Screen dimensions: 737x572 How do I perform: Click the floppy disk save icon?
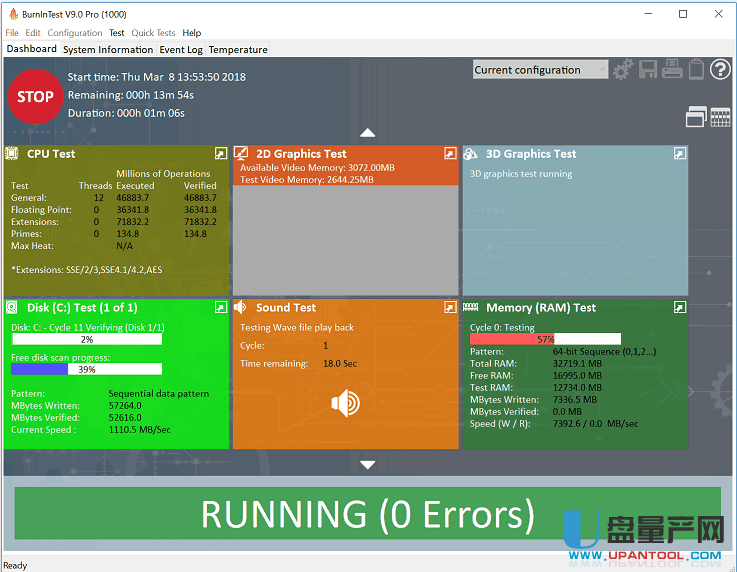point(648,70)
